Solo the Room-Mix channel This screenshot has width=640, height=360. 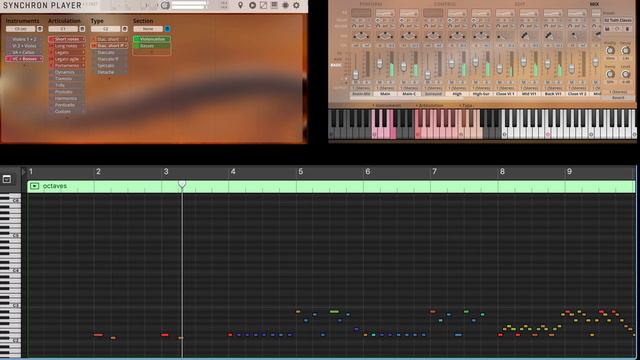click(x=366, y=83)
